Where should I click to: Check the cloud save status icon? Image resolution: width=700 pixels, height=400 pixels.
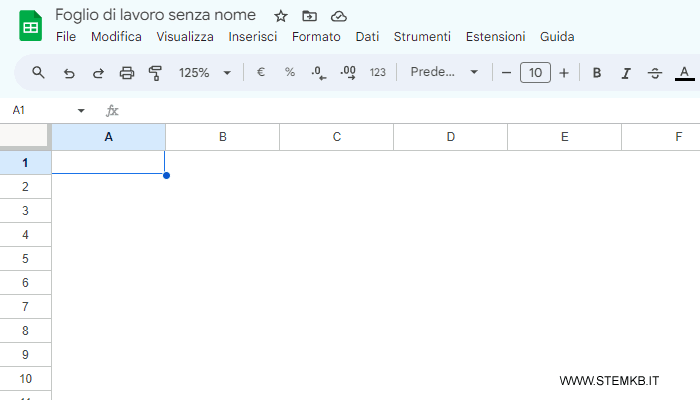tap(339, 16)
